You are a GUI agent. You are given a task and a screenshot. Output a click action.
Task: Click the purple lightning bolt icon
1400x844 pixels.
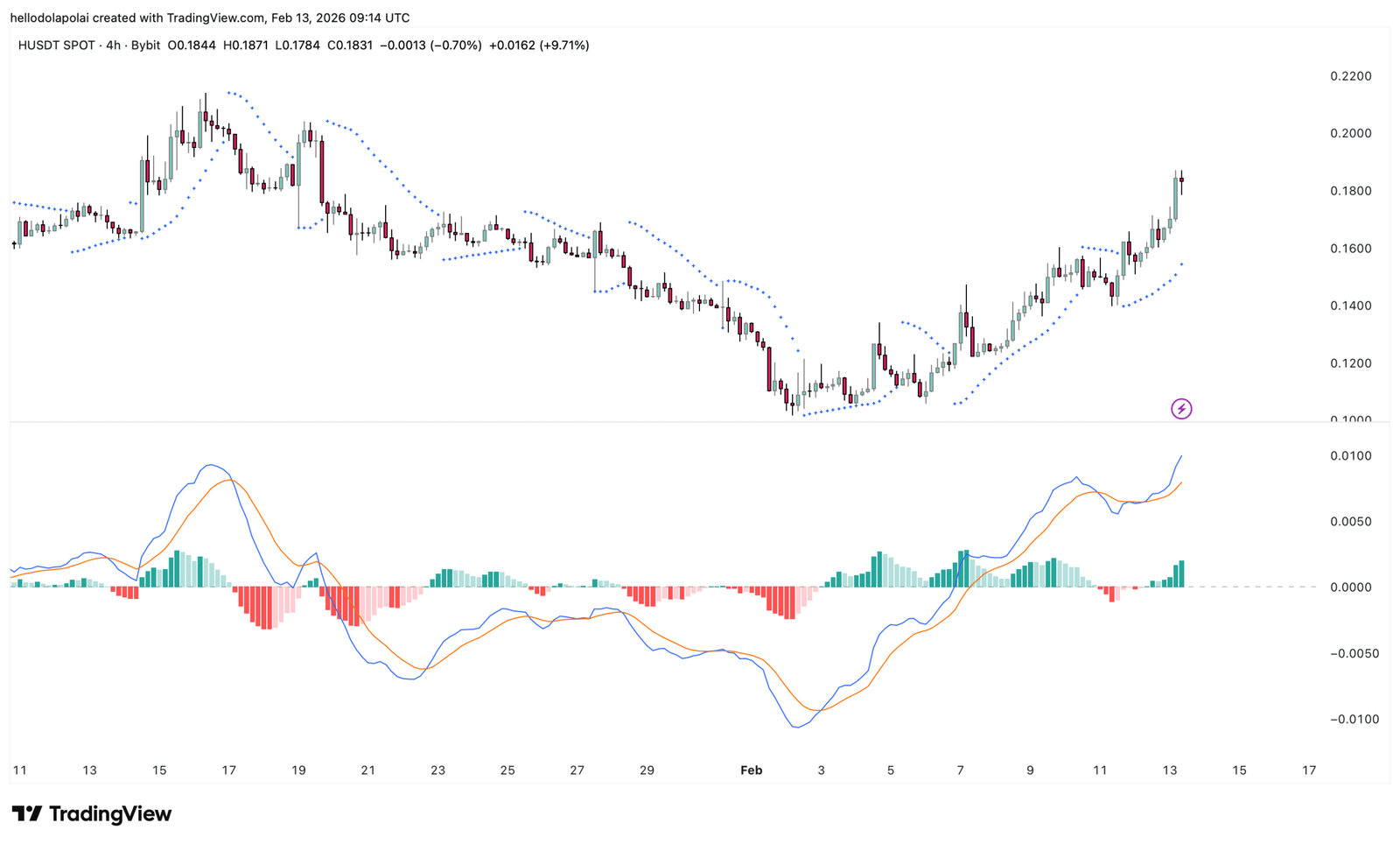point(1181,409)
